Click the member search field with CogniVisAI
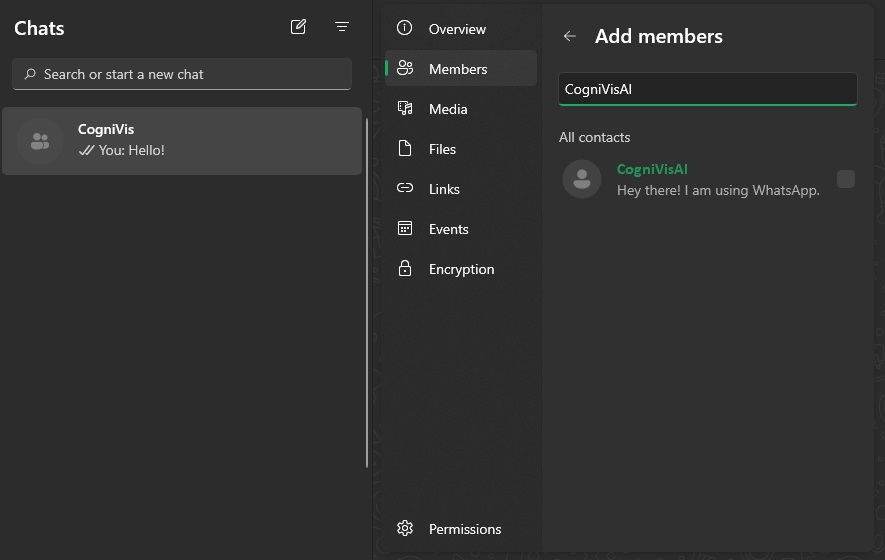 tap(707, 89)
